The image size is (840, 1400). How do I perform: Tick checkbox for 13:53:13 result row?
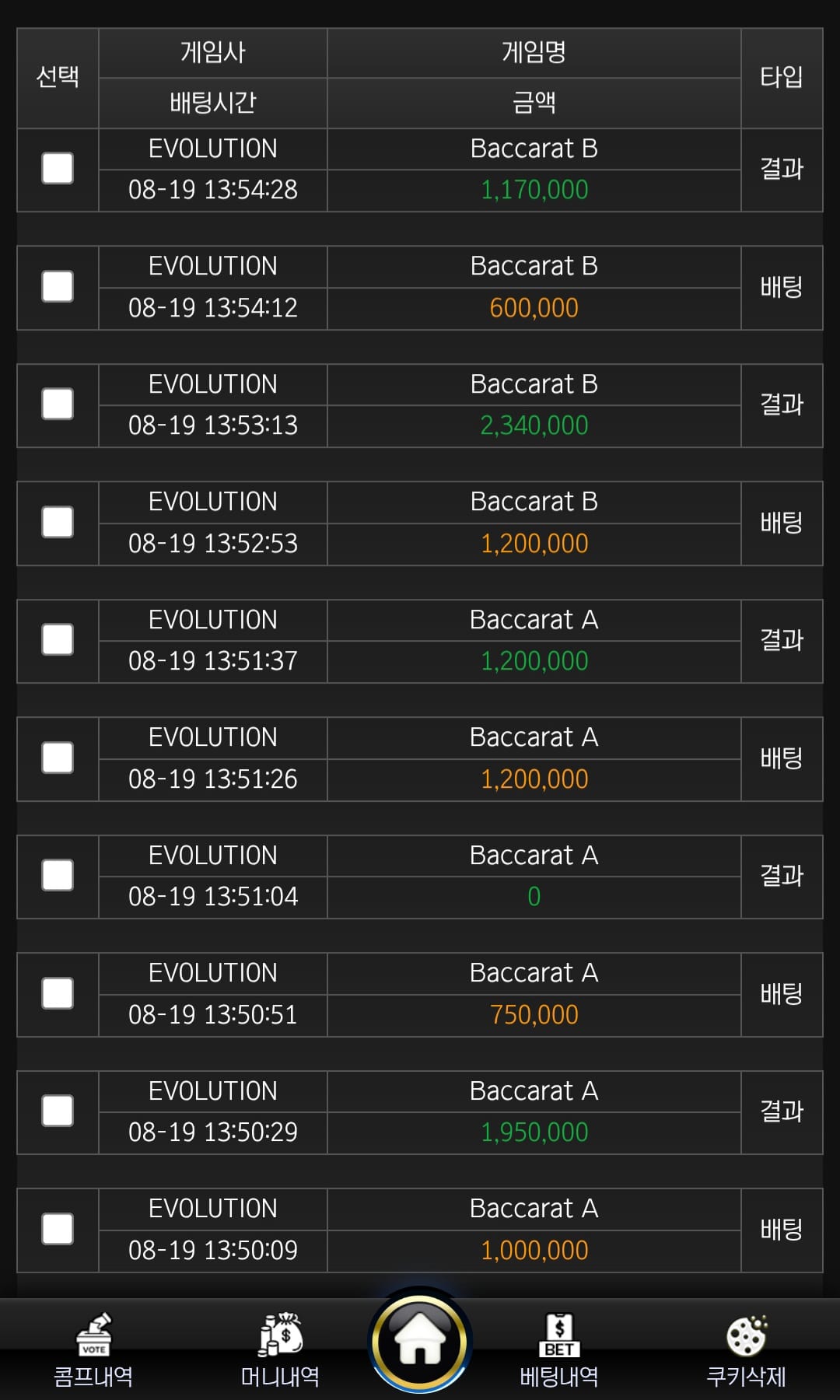pyautogui.click(x=58, y=404)
